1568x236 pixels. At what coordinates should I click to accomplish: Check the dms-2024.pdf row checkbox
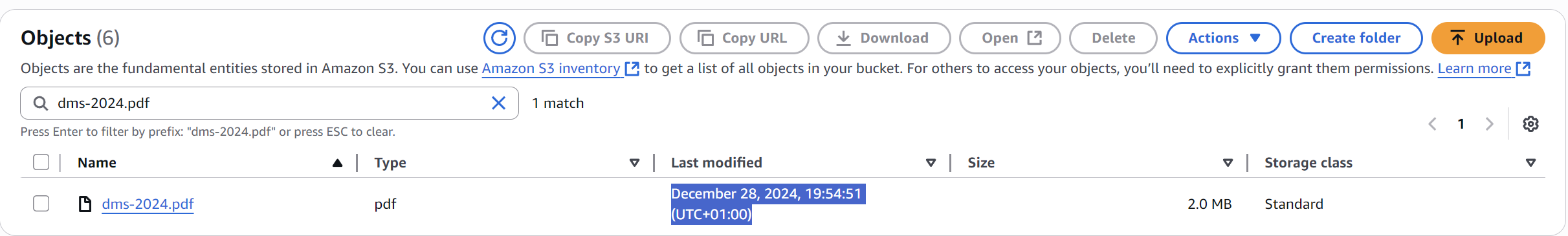pyautogui.click(x=41, y=204)
